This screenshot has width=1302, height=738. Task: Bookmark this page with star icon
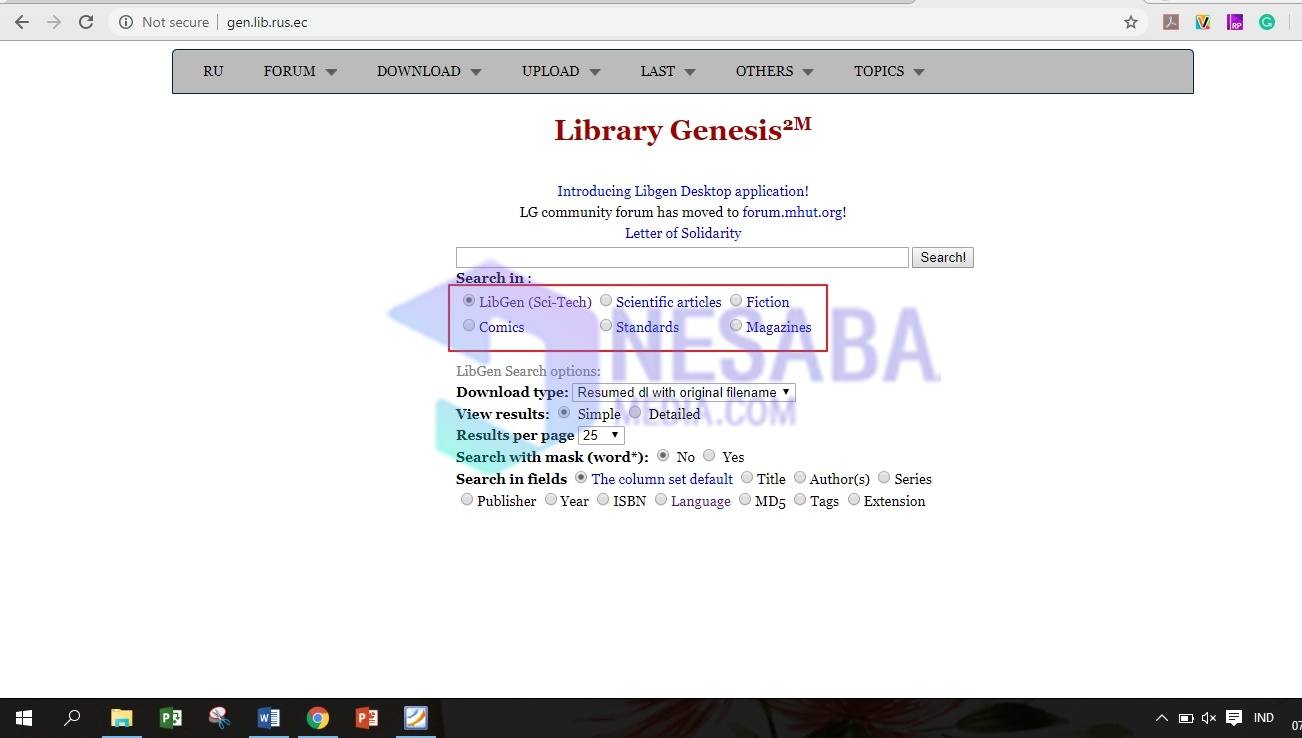click(x=1131, y=22)
